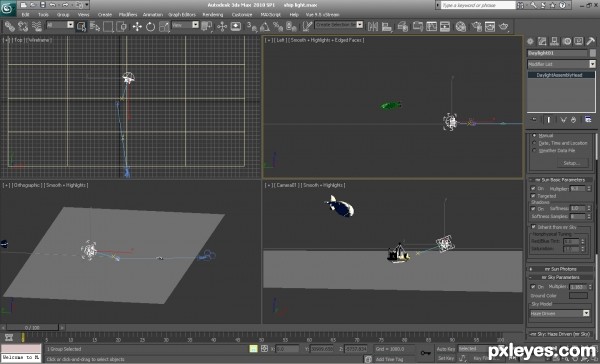This screenshot has width=600, height=364.
Task: Click the time slider 0/100 handle
Action: coord(32,328)
